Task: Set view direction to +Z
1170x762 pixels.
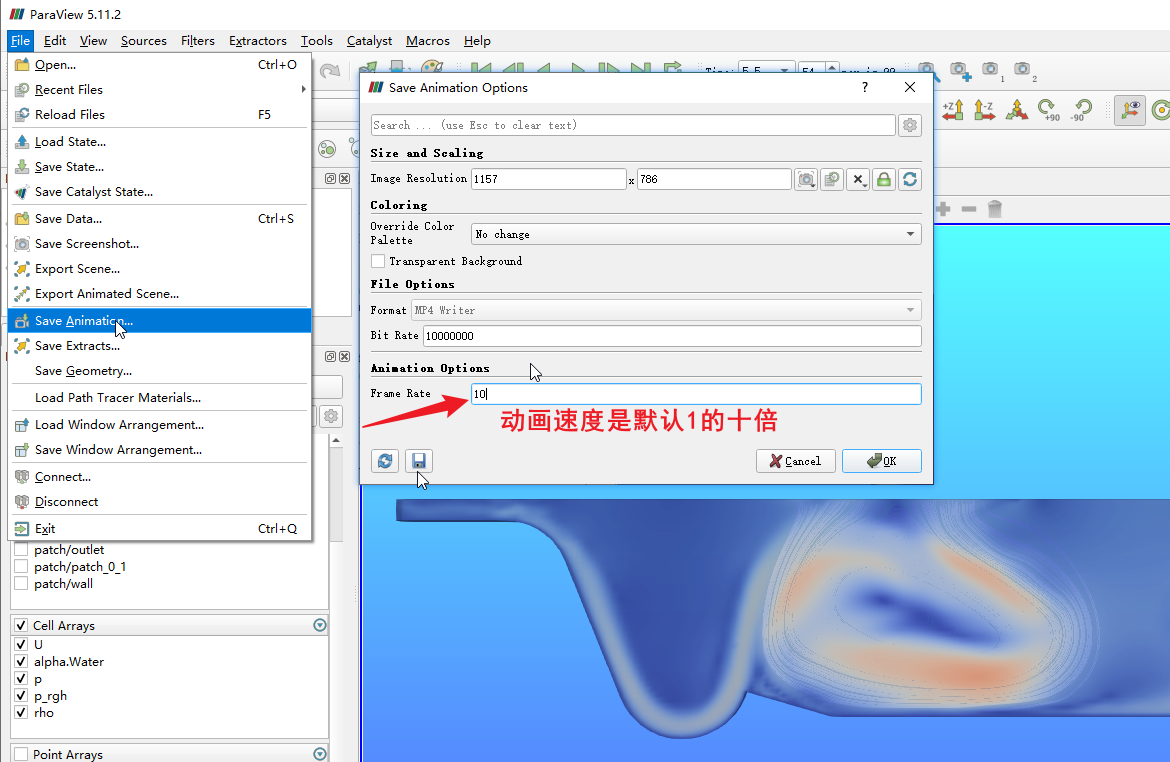Action: click(x=953, y=110)
